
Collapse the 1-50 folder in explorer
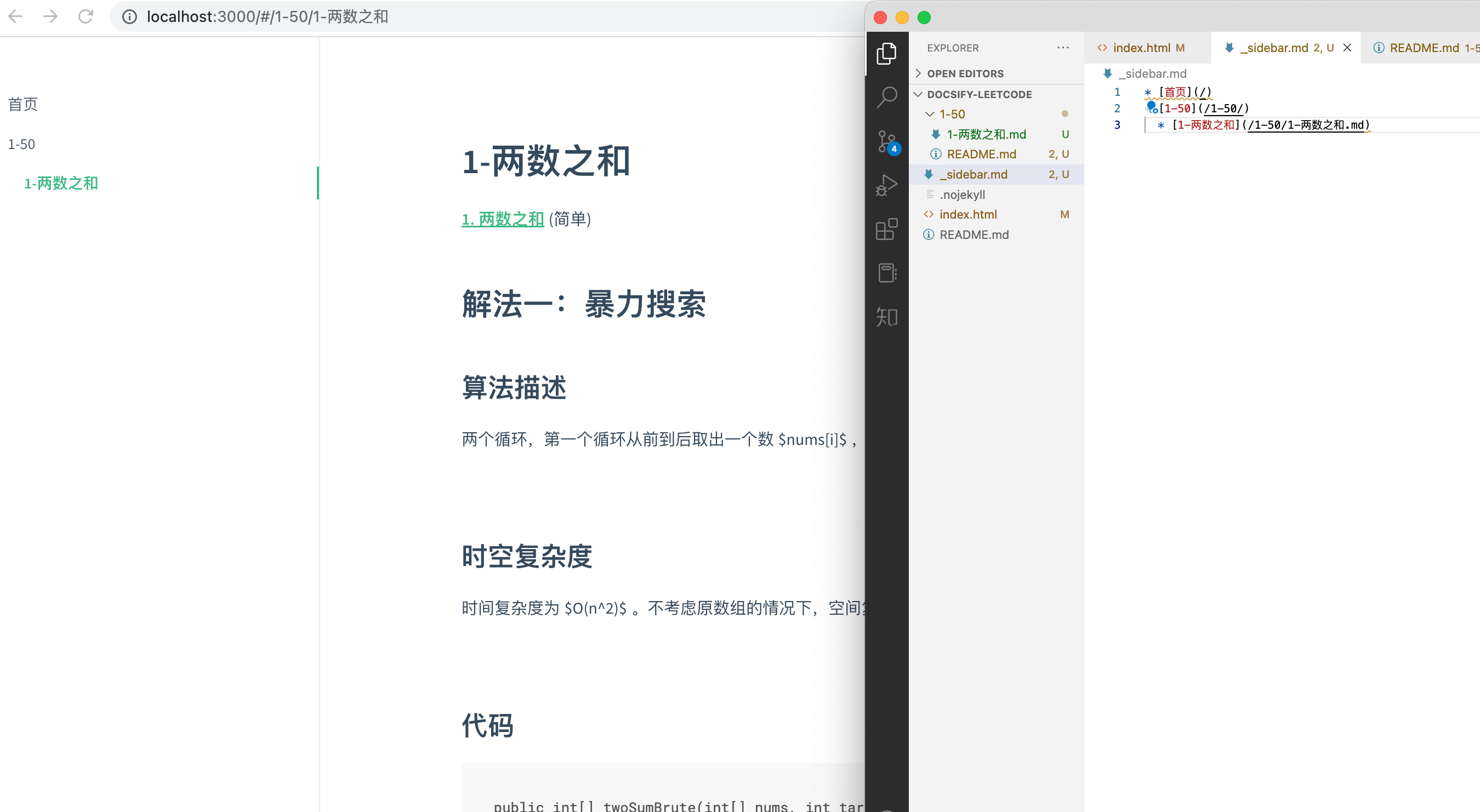click(952, 115)
